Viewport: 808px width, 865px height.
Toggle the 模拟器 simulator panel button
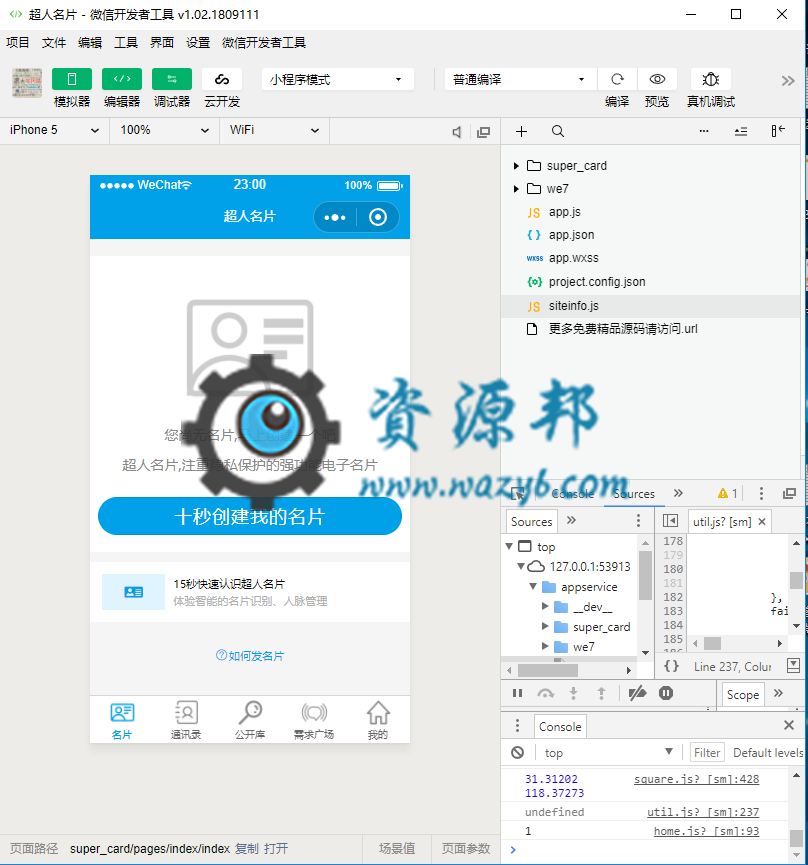pyautogui.click(x=72, y=79)
